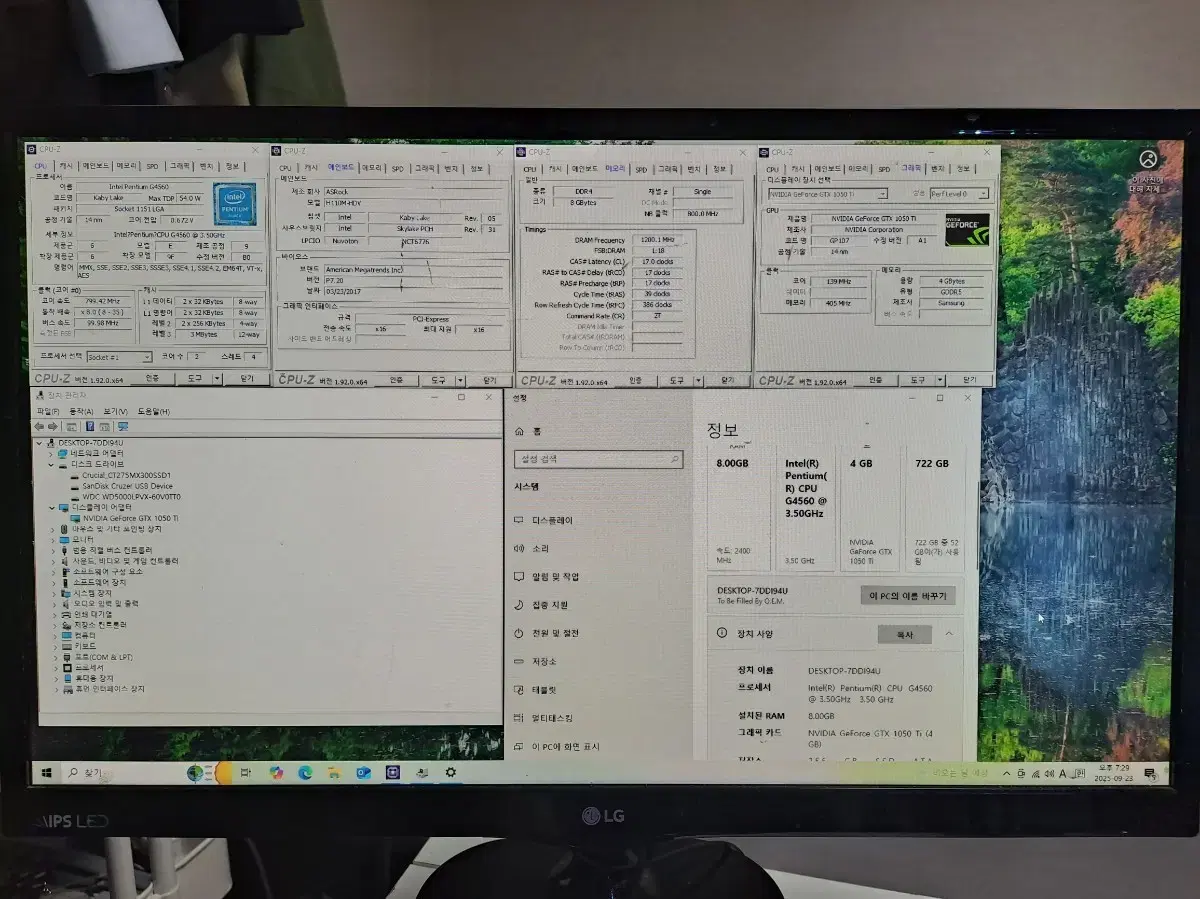
Task: Launch Microsoft Edge from the taskbar
Action: pos(304,775)
